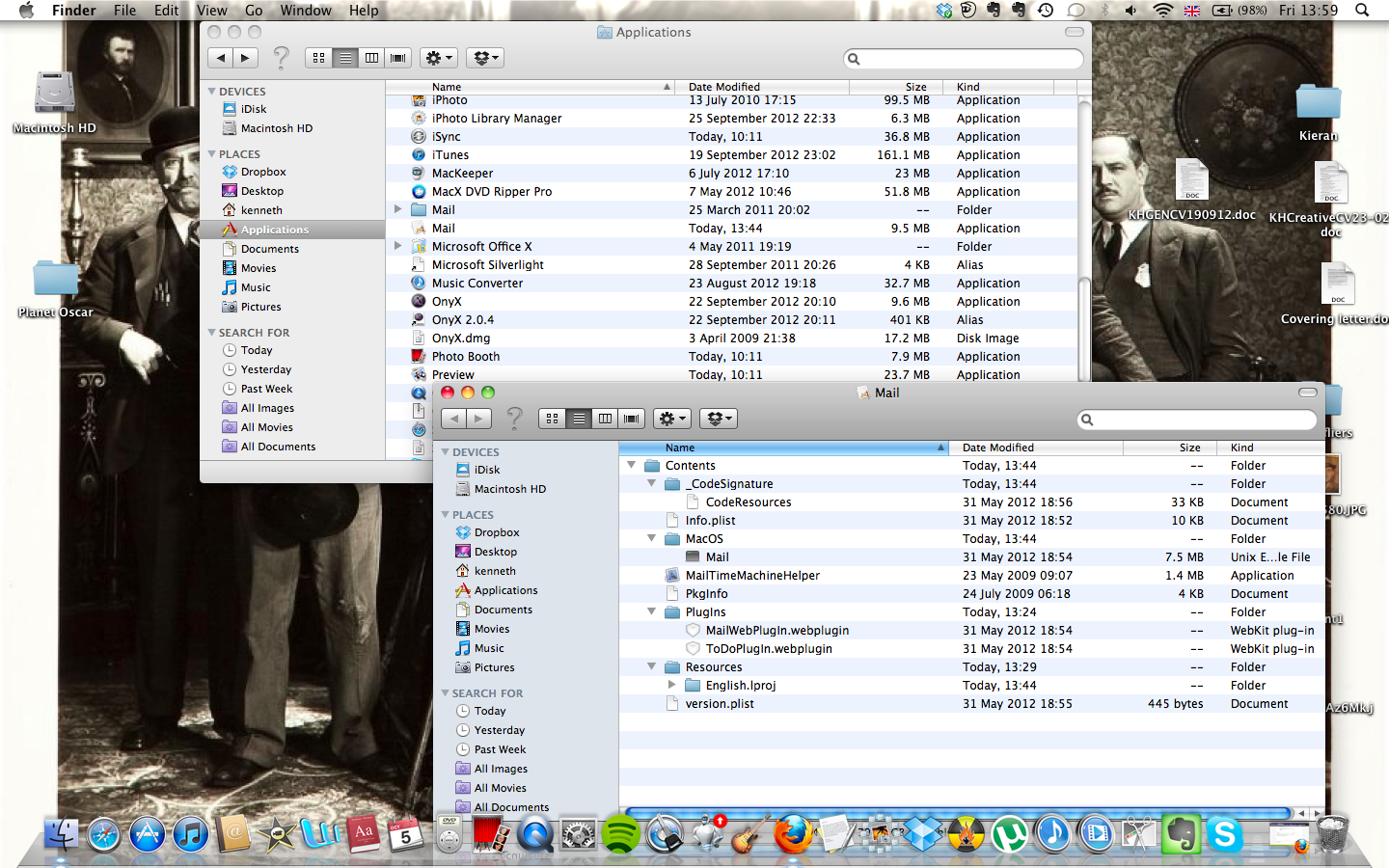Collapse the MacOS folder triangle
The height and width of the screenshot is (868, 1389).
pyautogui.click(x=652, y=538)
